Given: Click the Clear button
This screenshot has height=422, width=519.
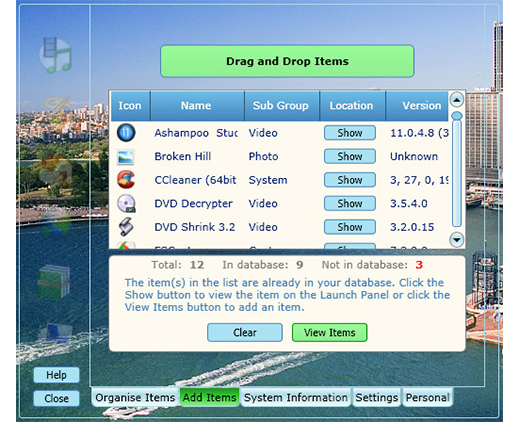Looking at the screenshot, I should [245, 332].
